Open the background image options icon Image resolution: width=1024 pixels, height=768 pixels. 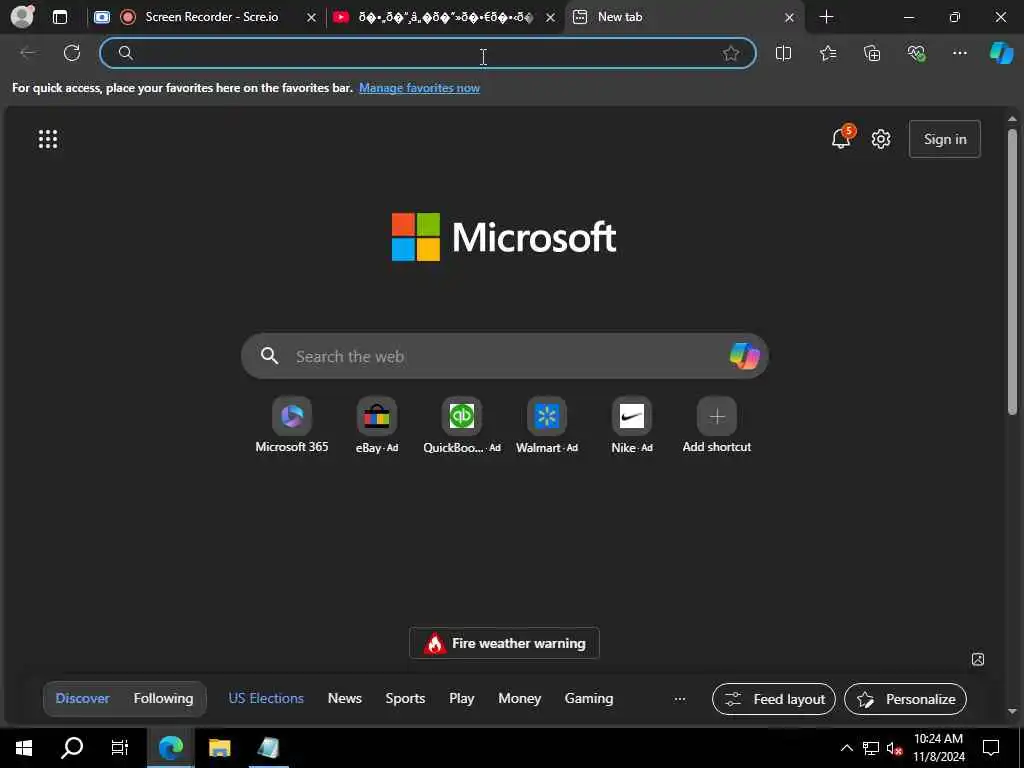click(x=978, y=659)
